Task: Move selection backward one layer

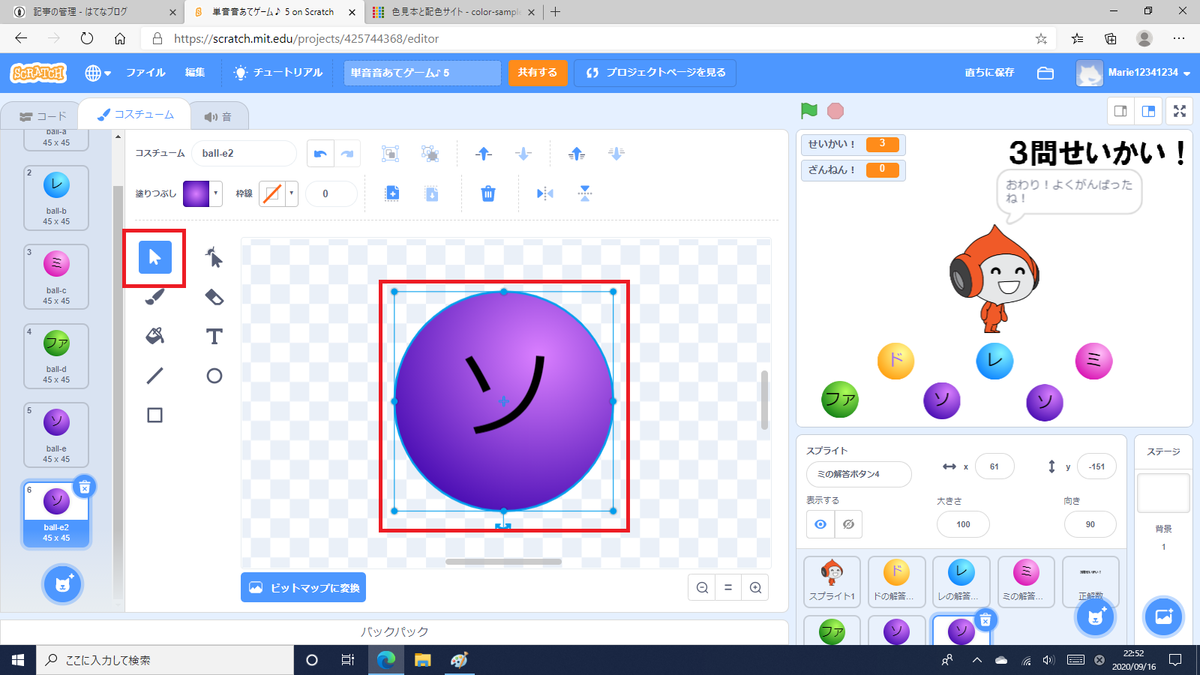Action: point(523,154)
